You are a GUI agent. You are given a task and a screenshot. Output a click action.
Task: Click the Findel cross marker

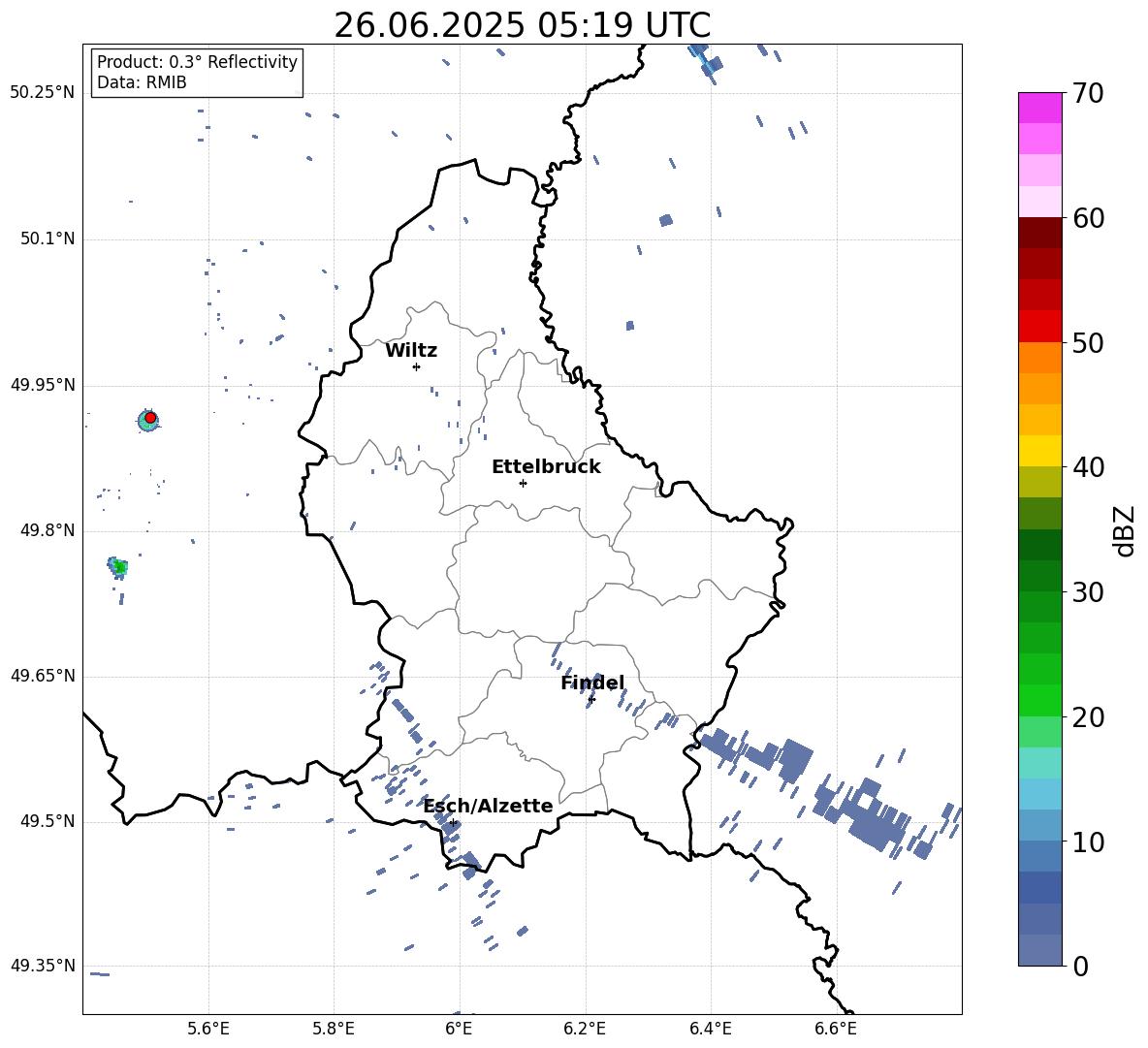click(591, 699)
